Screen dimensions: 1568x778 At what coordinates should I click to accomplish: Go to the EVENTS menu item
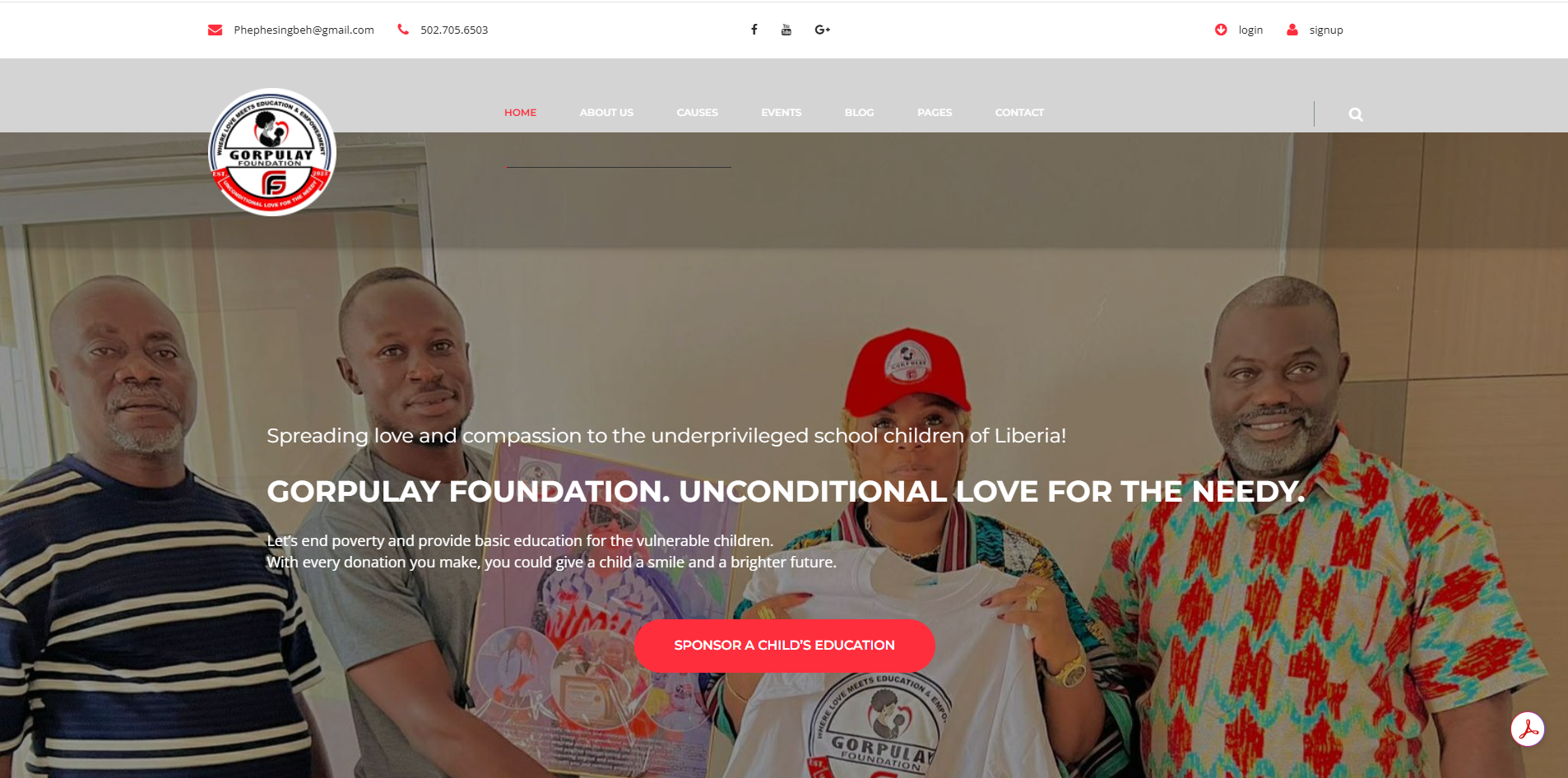click(x=781, y=113)
